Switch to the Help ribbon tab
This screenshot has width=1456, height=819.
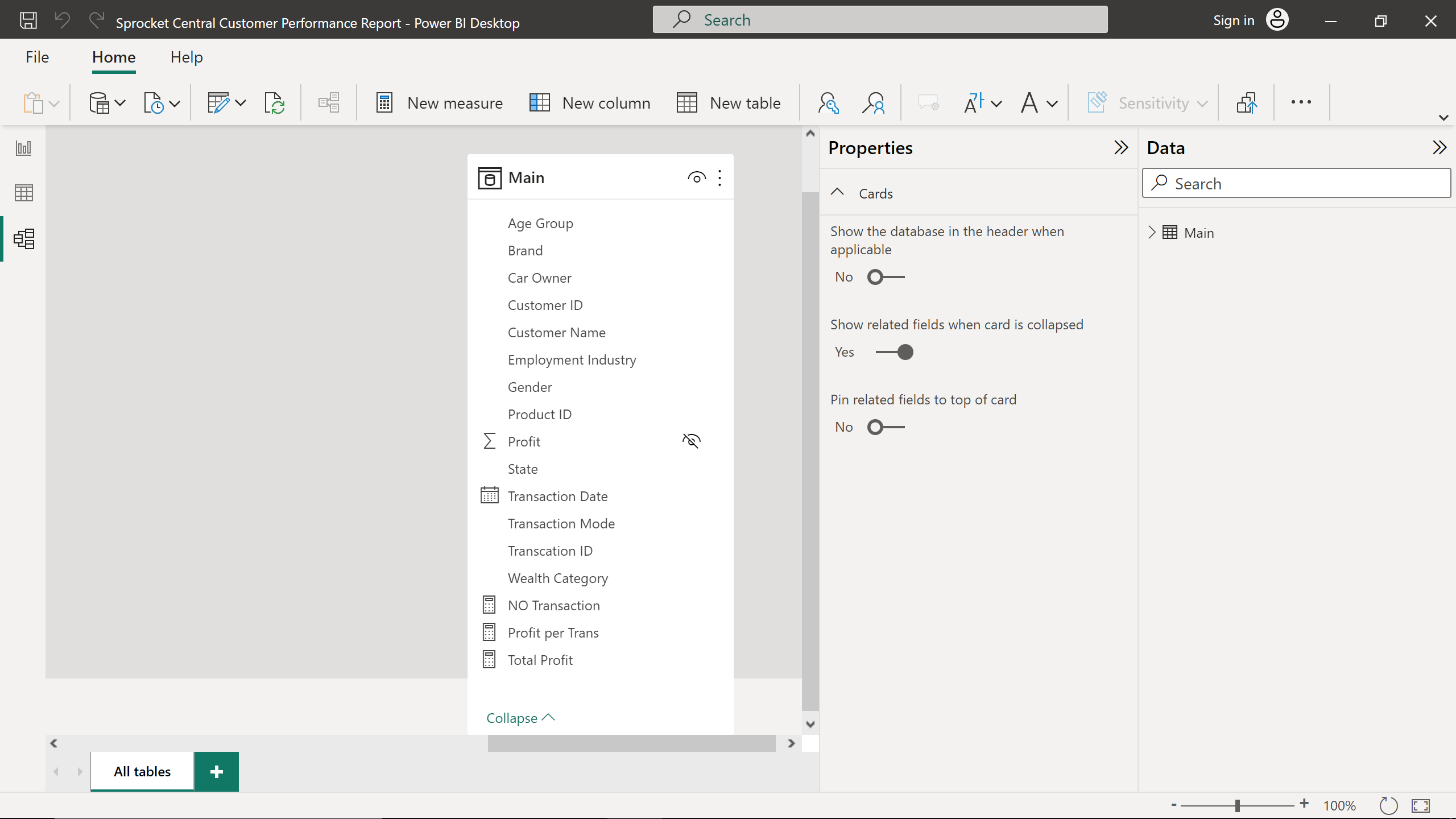click(187, 57)
